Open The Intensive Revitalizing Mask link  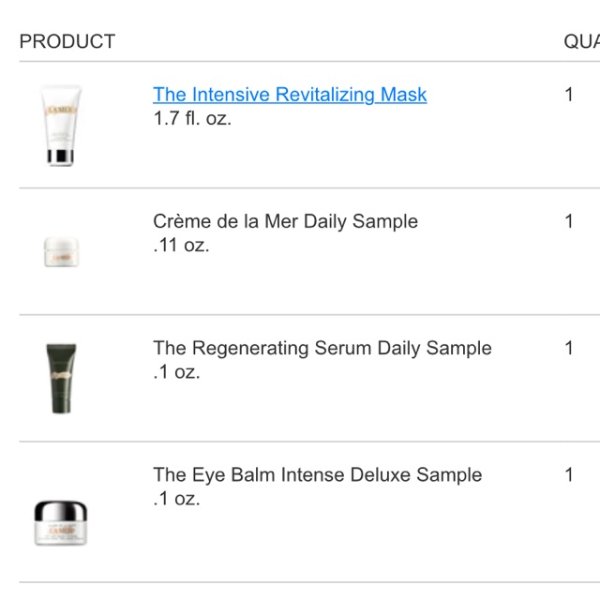point(290,95)
